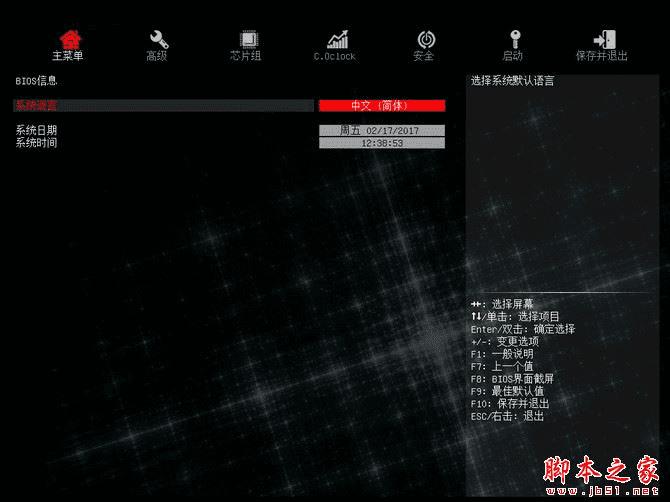This screenshot has width=670, height=502.
Task: Click the BIOS信息 heading
Action: [36, 81]
